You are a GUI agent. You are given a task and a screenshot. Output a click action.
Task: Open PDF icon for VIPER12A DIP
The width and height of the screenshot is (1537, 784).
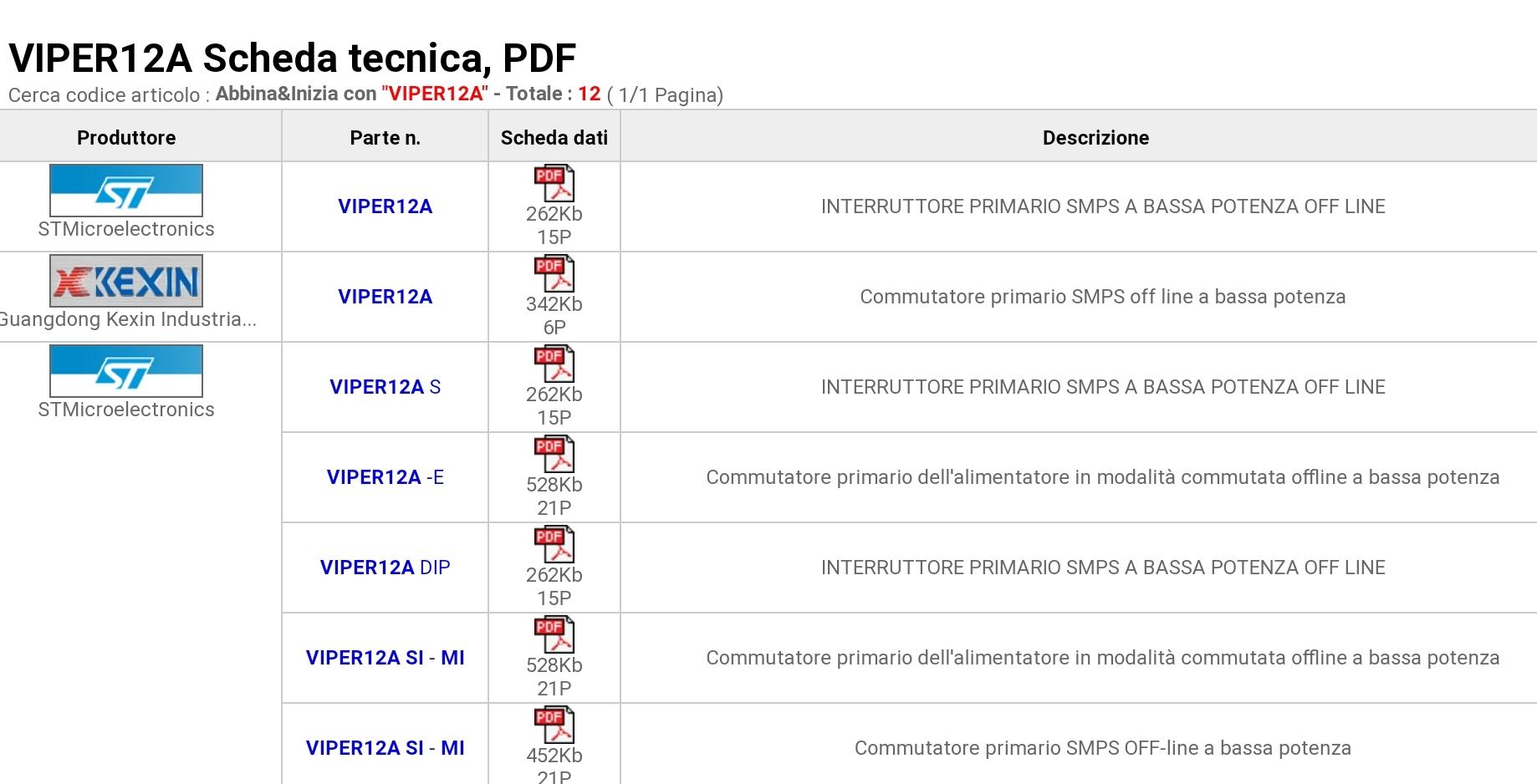pos(554,545)
